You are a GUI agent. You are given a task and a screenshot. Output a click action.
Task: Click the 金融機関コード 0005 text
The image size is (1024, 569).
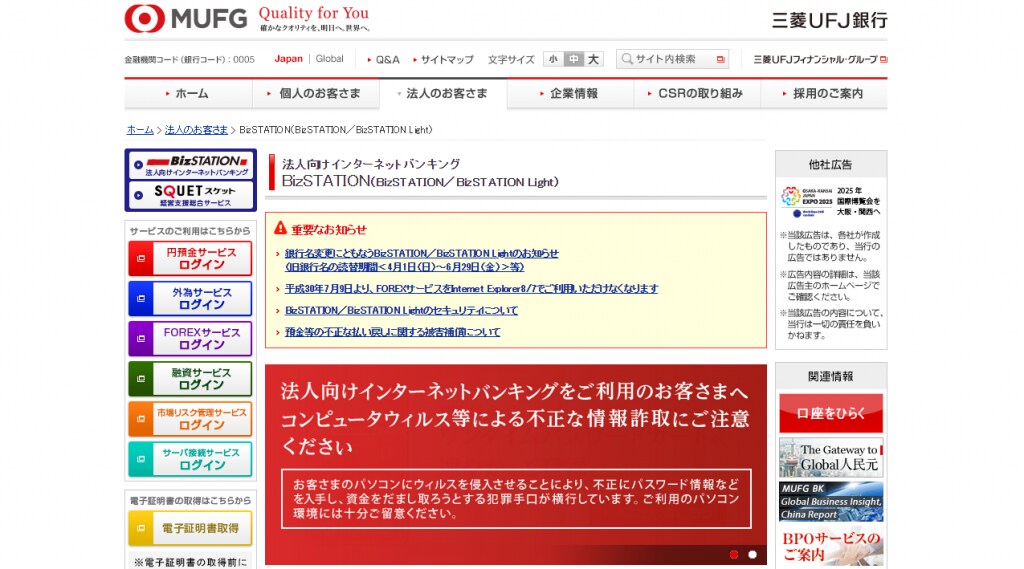[189, 59]
